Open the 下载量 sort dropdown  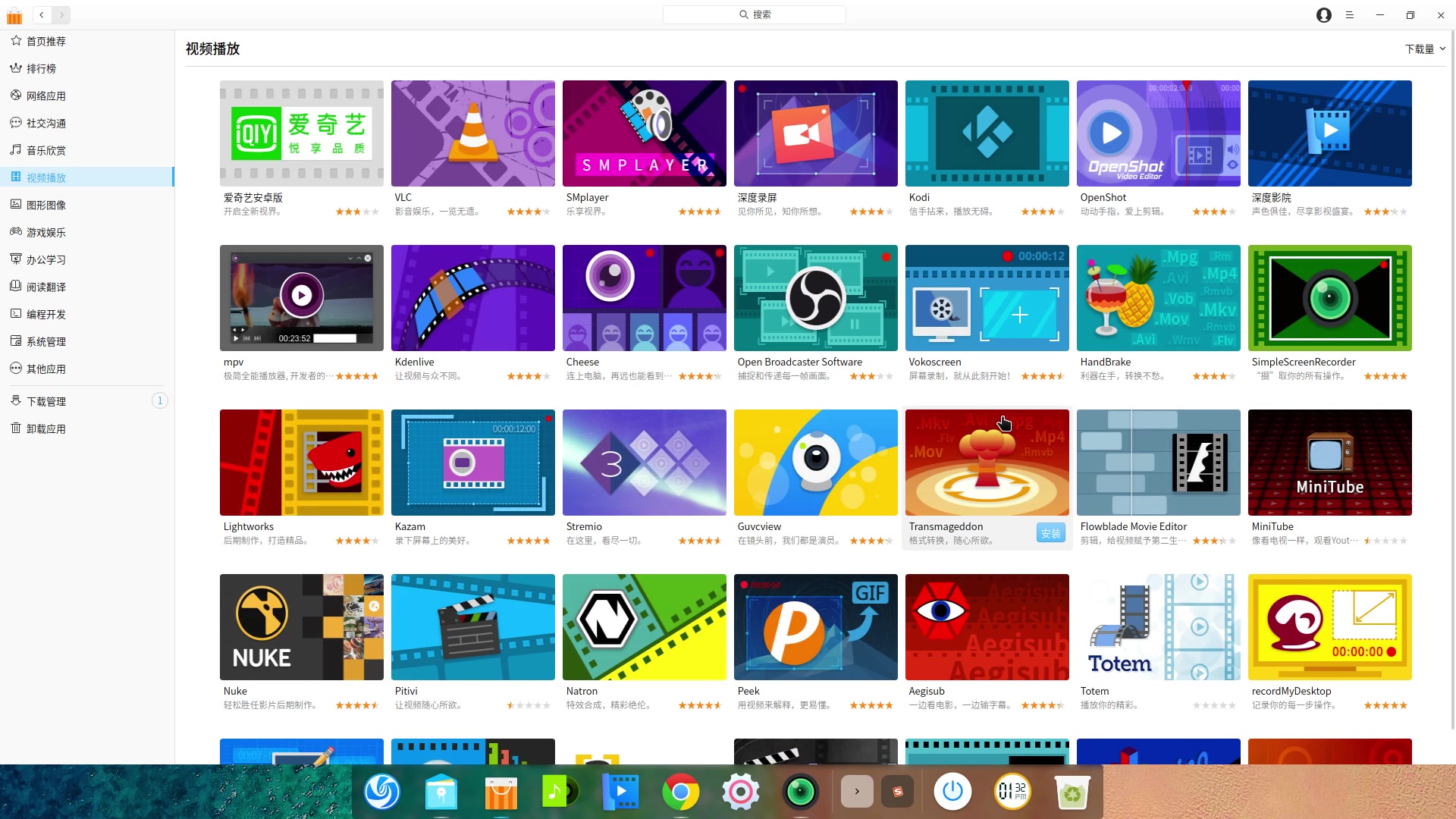(x=1425, y=49)
